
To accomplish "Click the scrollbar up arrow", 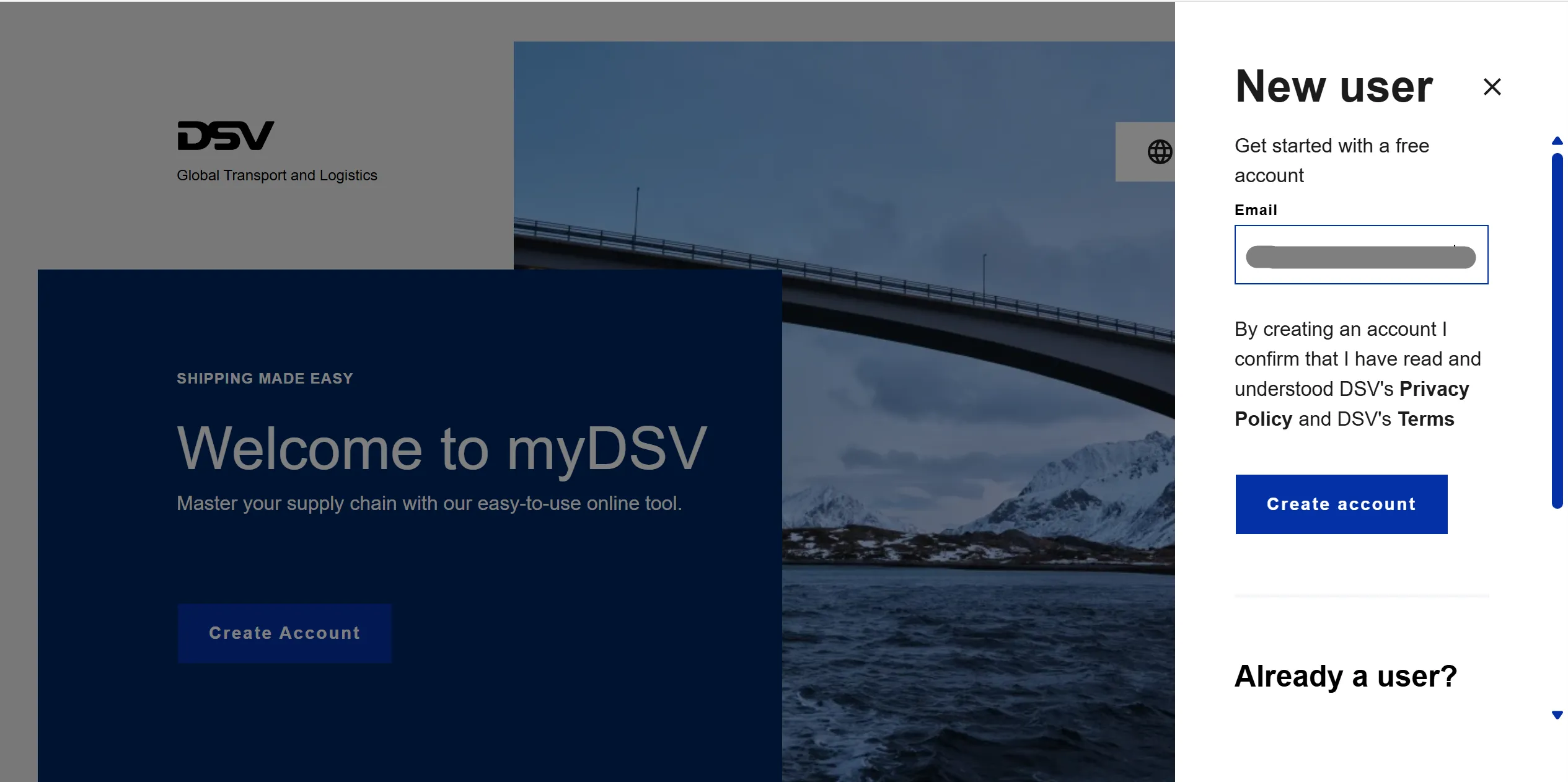I will coord(1557,141).
